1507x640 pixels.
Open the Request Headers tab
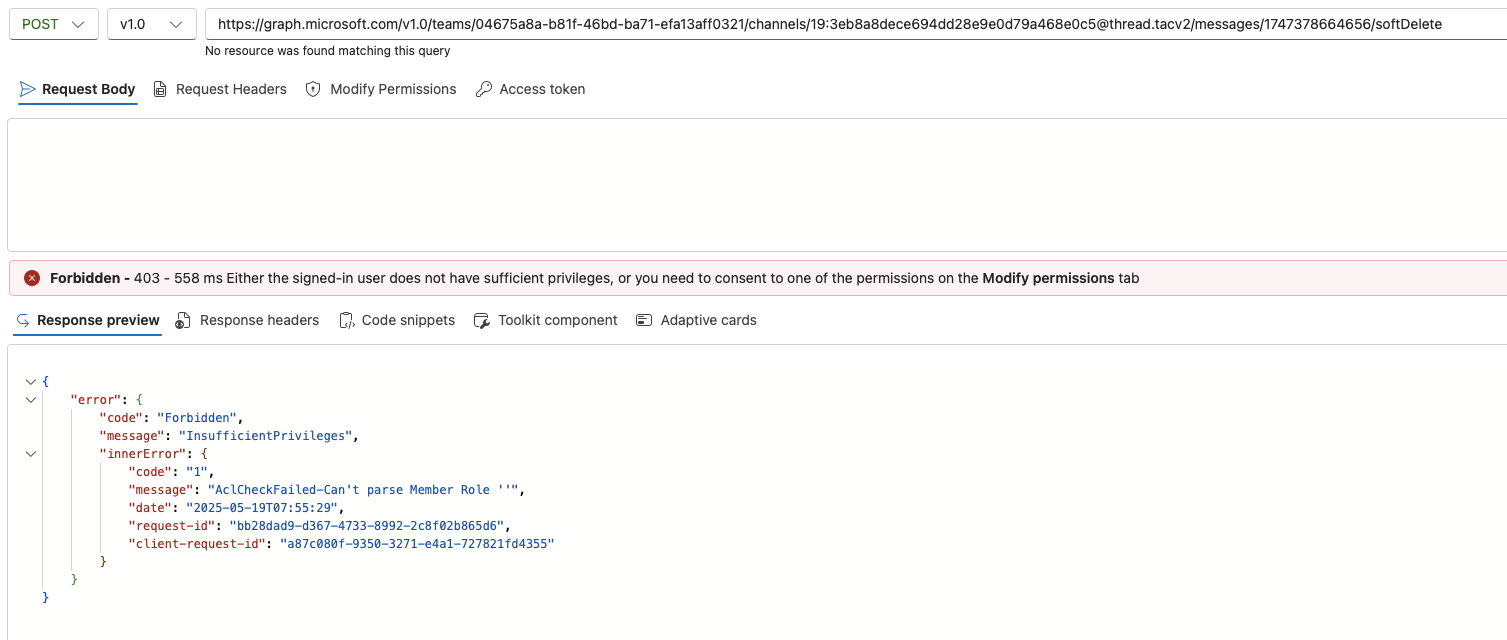point(230,89)
